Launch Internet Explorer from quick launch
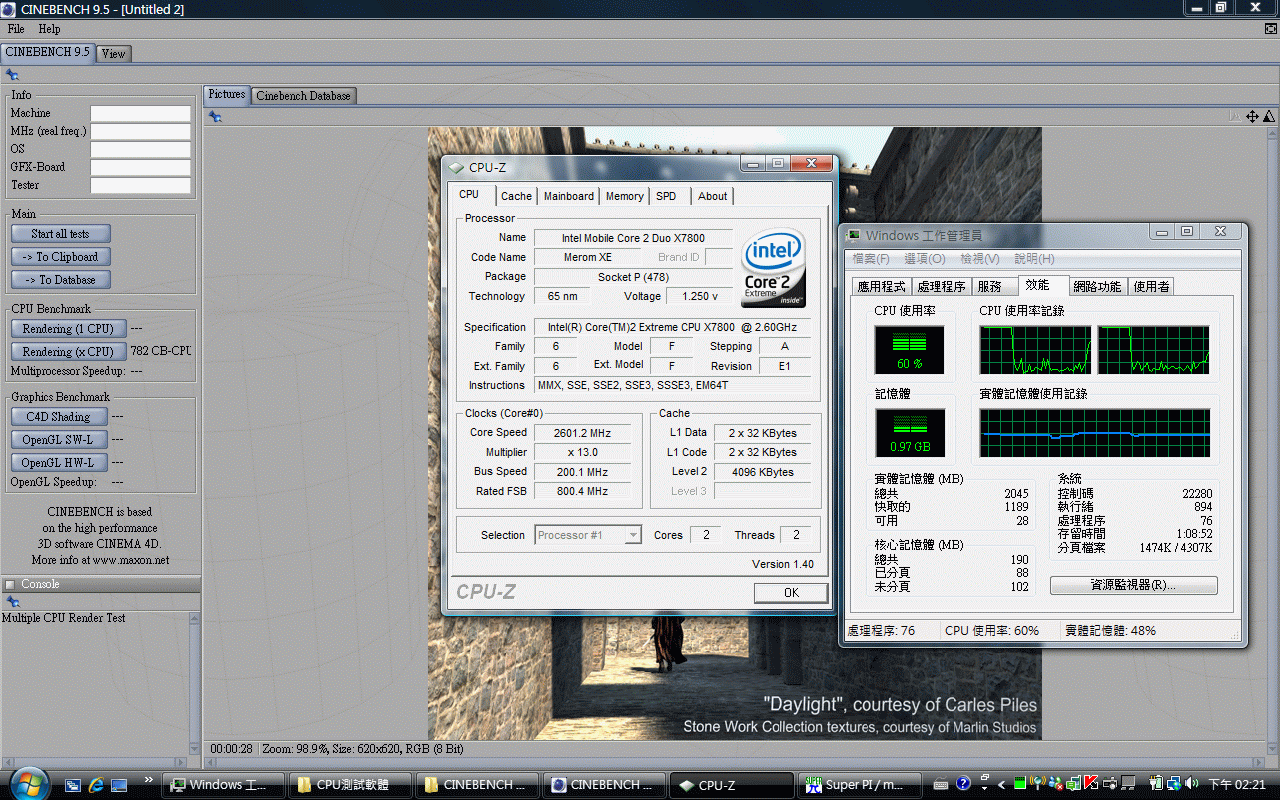This screenshot has height=800, width=1280. (96, 785)
